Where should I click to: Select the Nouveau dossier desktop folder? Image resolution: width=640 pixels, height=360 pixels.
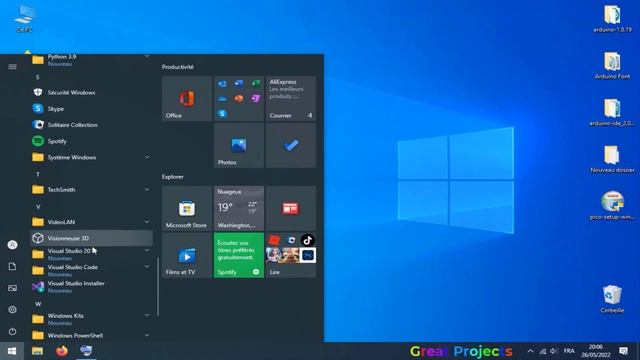612,159
